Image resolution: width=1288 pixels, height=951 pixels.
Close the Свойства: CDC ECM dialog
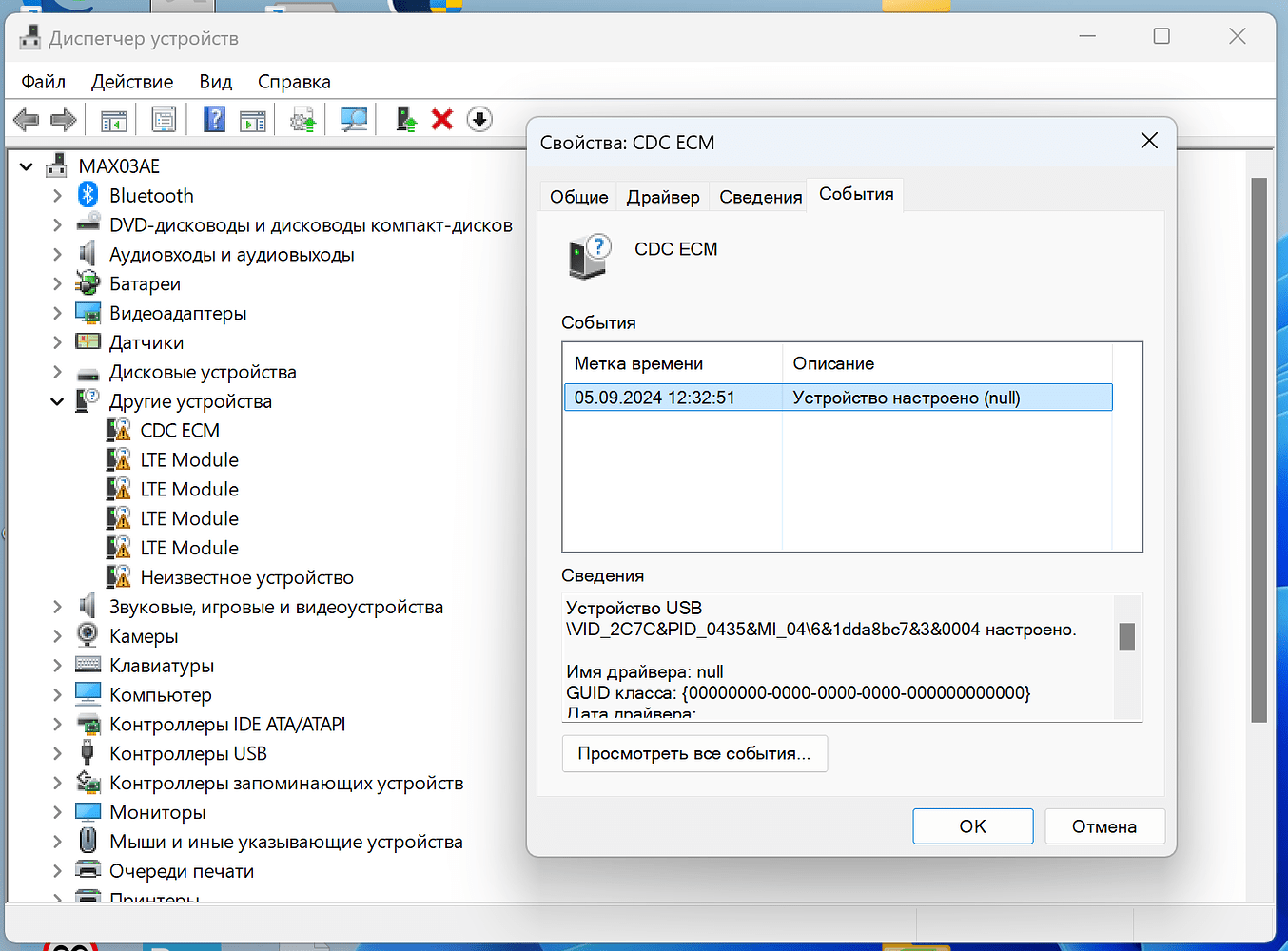click(x=1149, y=141)
